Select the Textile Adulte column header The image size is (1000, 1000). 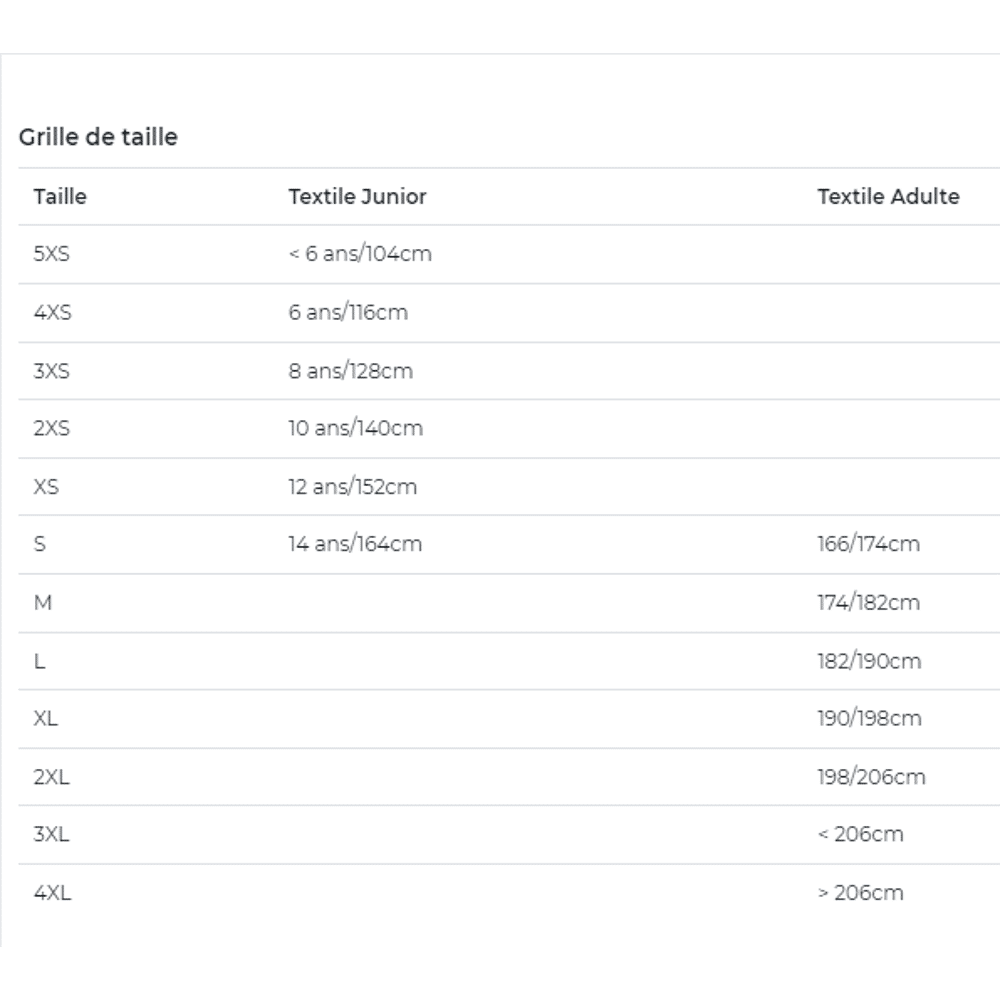click(x=888, y=196)
